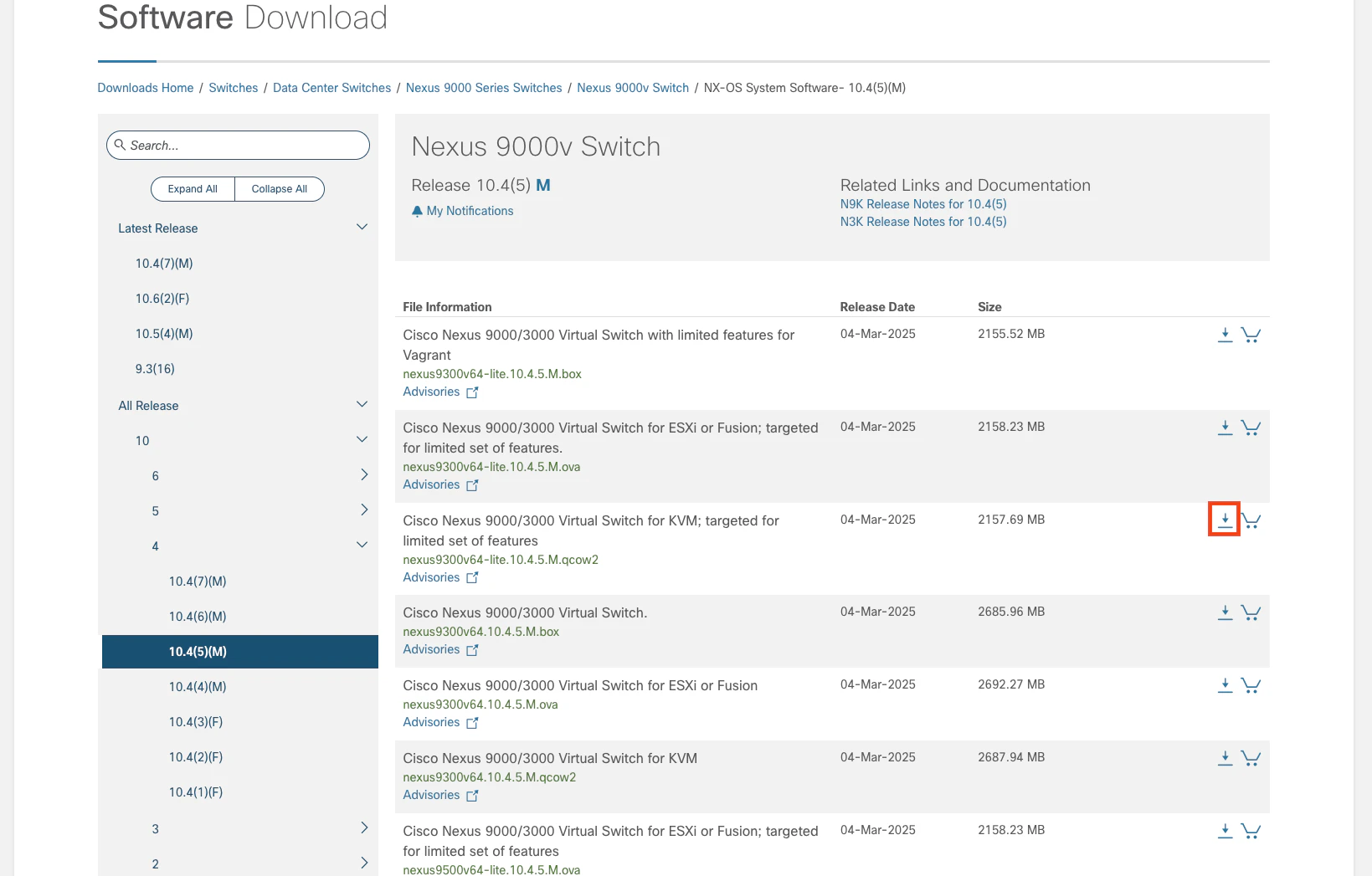1372x876 pixels.
Task: Open Nexus 9000 Series Switches breadcrumb
Action: coord(484,88)
